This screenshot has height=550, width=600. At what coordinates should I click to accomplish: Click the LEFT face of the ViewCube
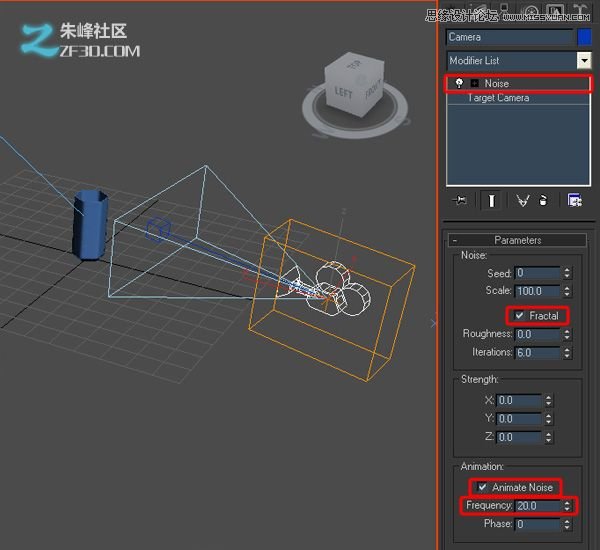pyautogui.click(x=342, y=92)
